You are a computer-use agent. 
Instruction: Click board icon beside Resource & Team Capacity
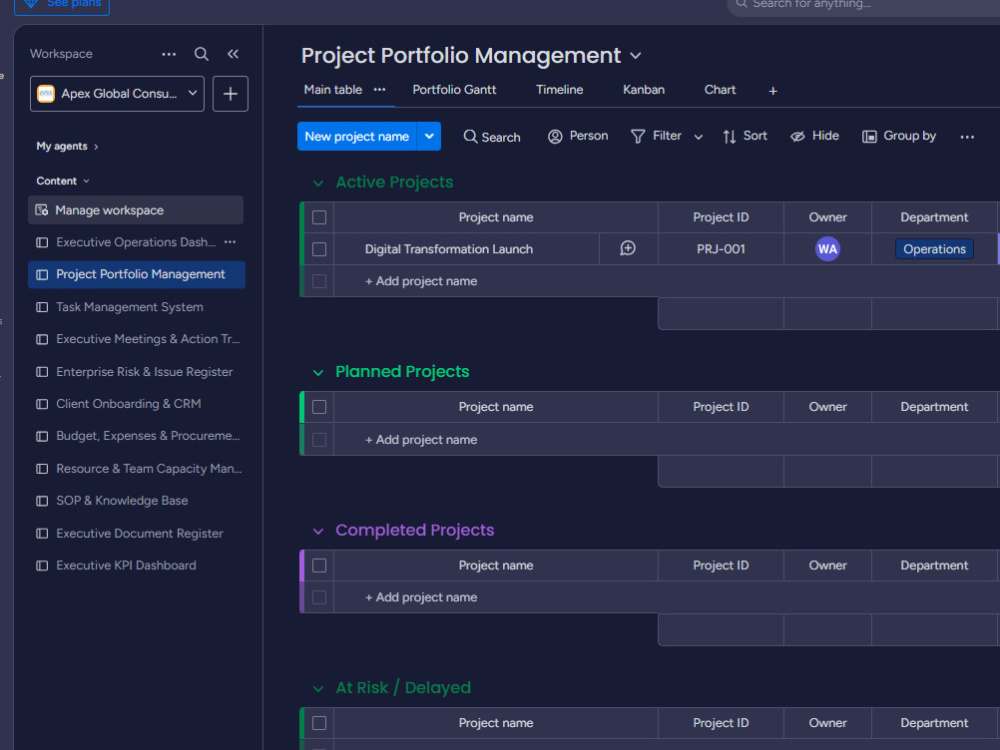click(42, 469)
